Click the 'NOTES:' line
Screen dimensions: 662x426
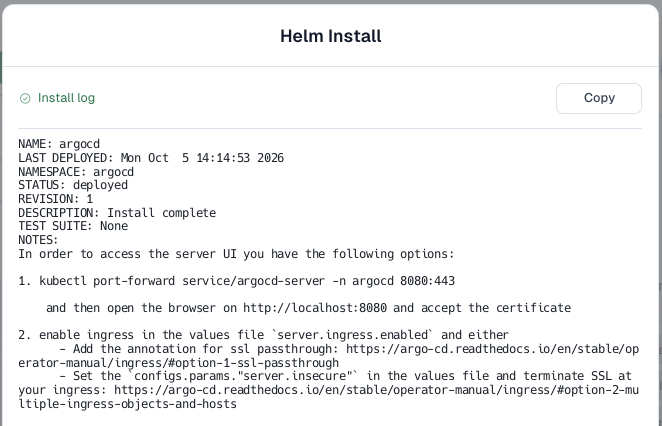38,240
